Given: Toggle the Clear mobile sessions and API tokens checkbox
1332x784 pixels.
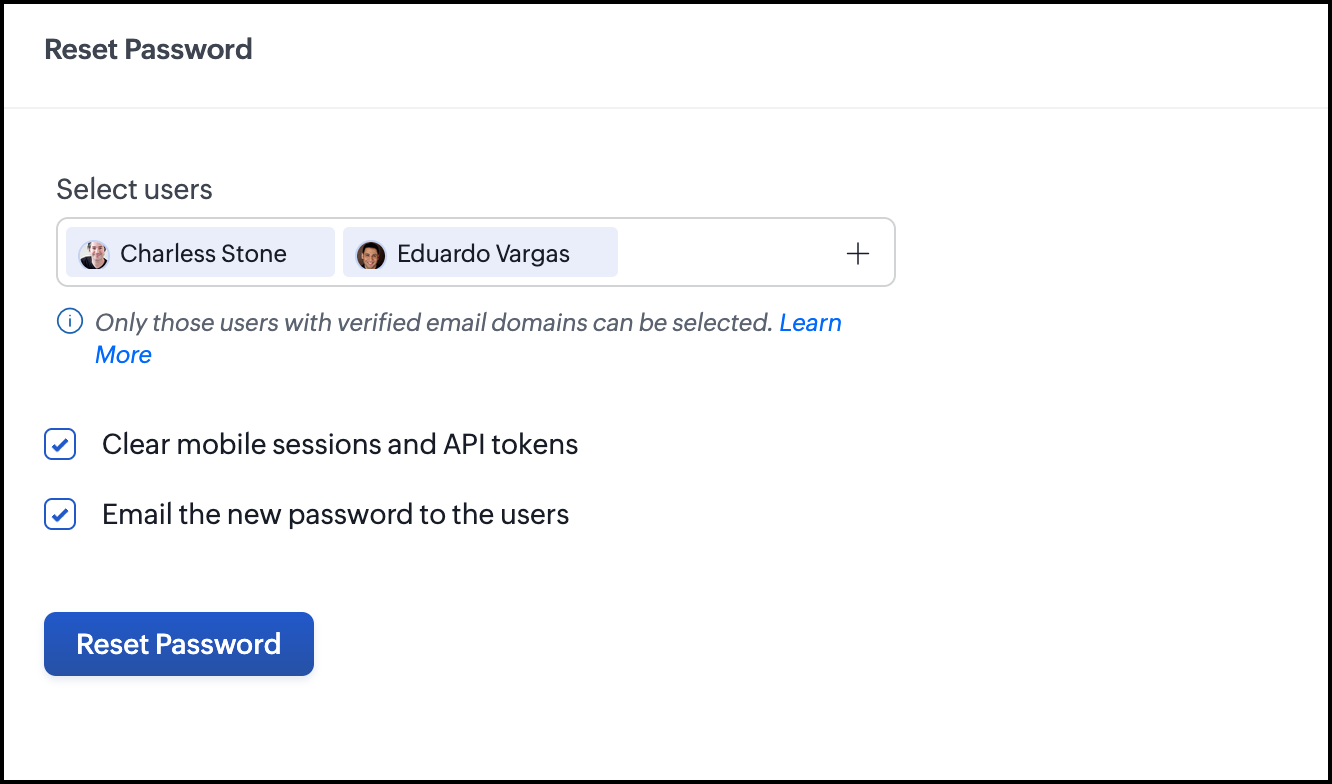Looking at the screenshot, I should (x=60, y=444).
